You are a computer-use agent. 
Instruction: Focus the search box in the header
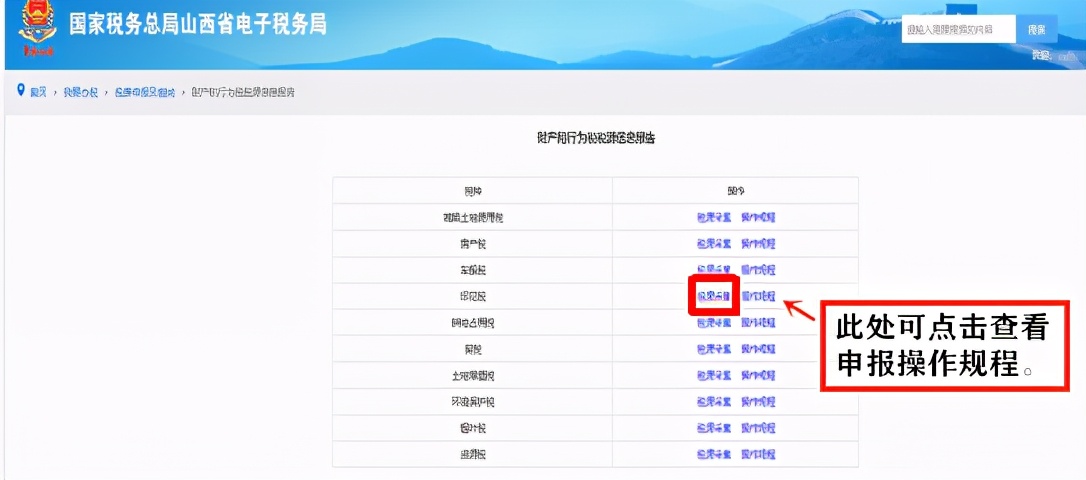click(x=959, y=29)
